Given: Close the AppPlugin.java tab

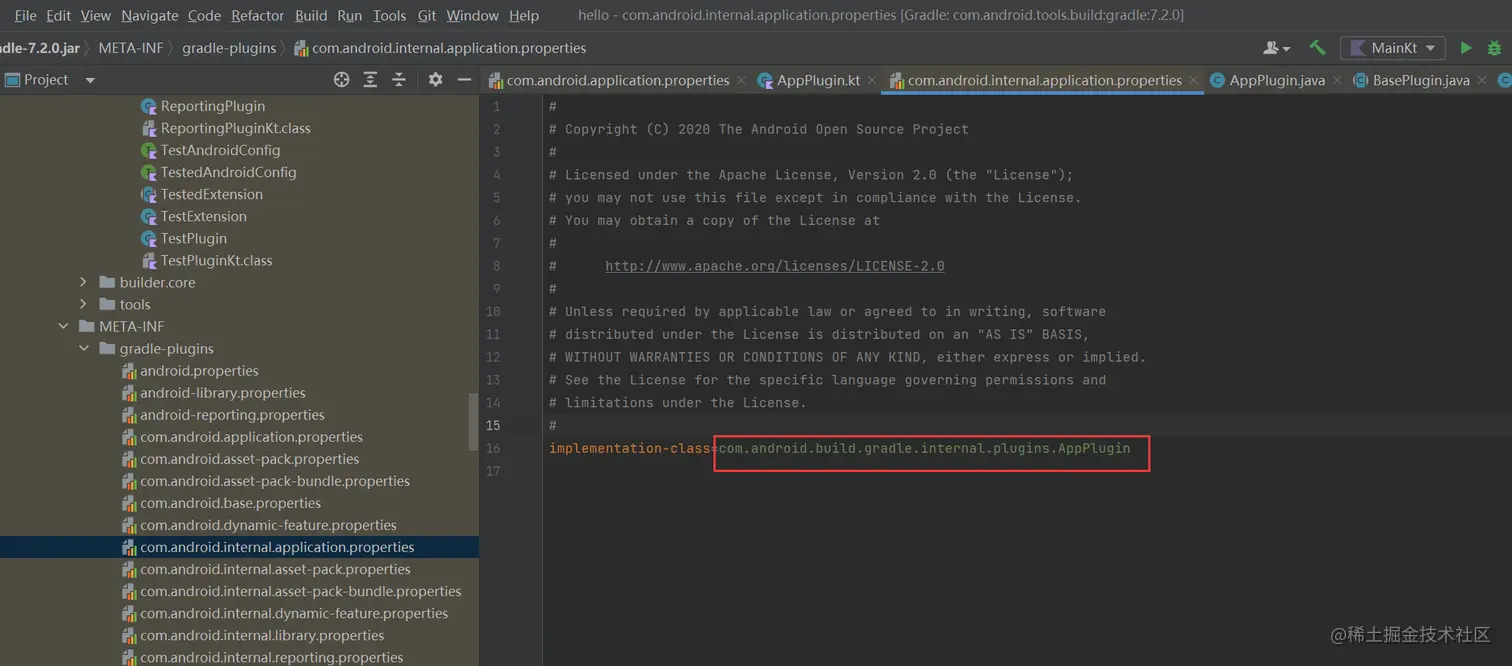Looking at the screenshot, I should (x=1337, y=80).
